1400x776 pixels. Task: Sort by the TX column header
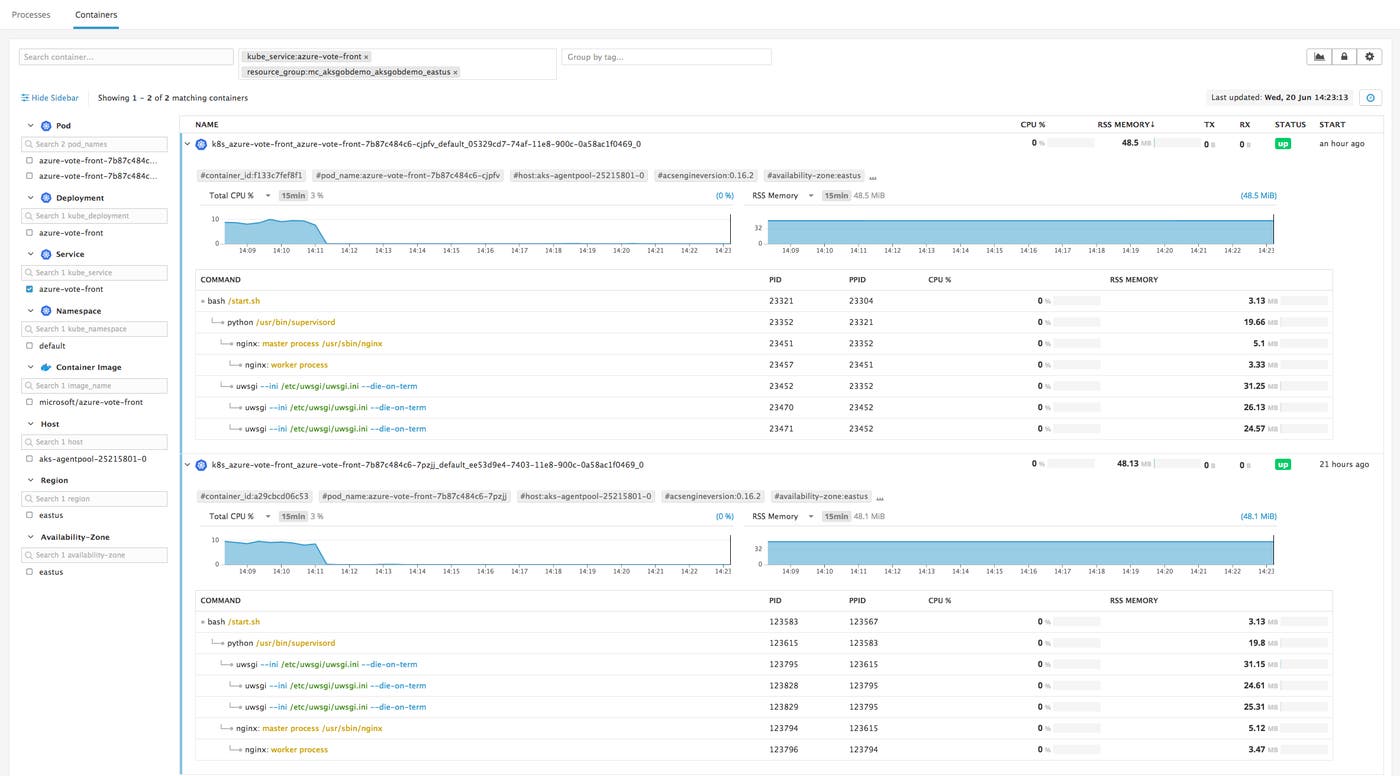tap(1209, 125)
